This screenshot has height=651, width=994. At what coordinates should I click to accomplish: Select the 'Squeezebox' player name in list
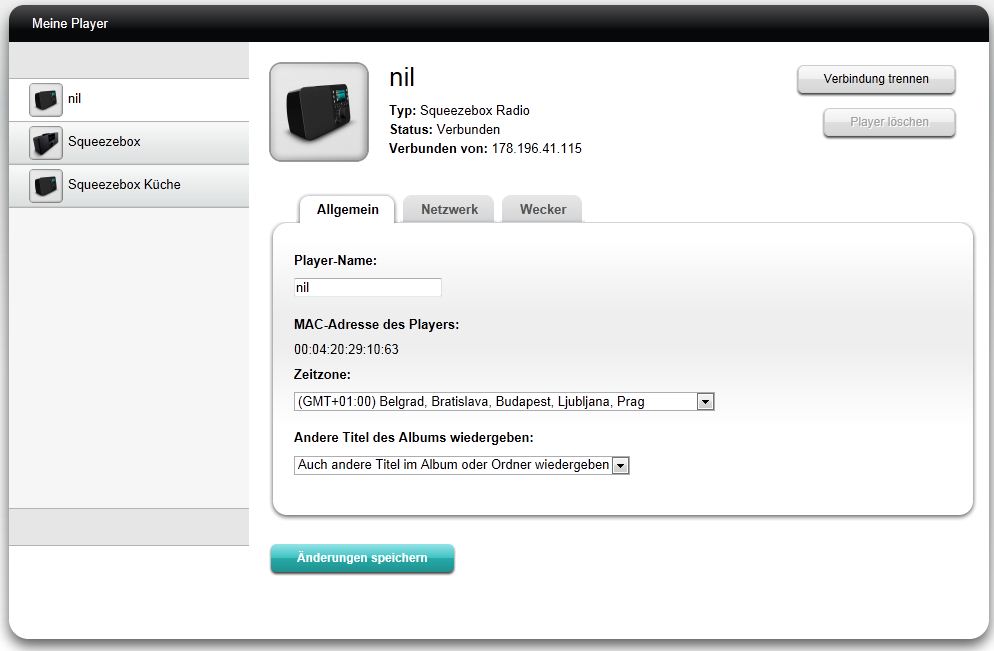(x=104, y=142)
